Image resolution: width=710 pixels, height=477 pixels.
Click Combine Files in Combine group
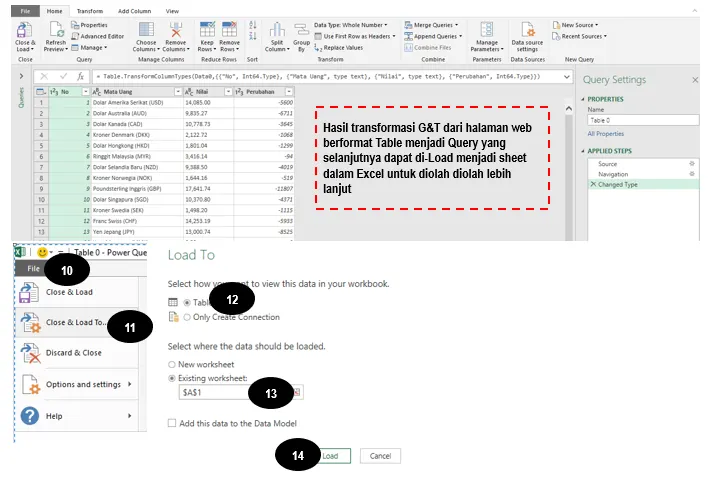pos(428,48)
